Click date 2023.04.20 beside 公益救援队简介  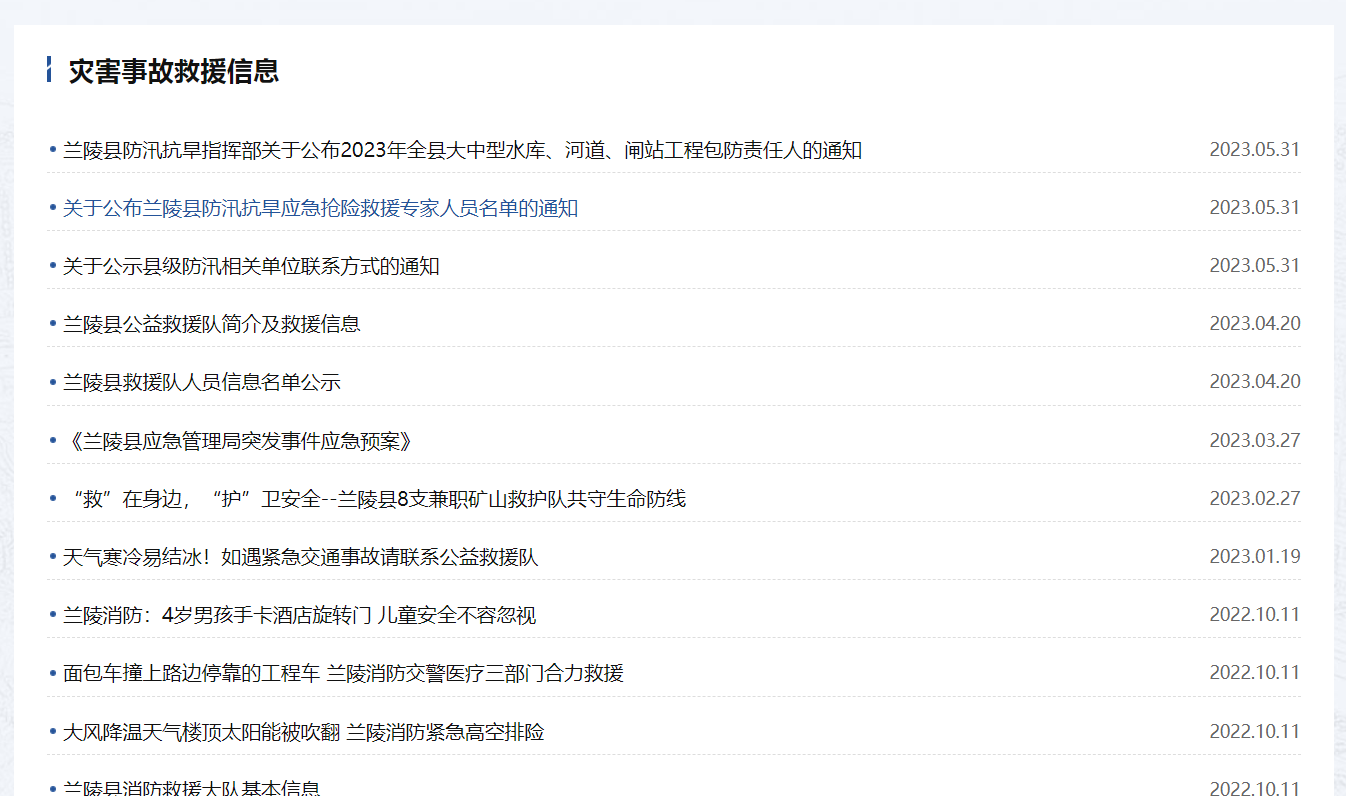tap(1255, 324)
